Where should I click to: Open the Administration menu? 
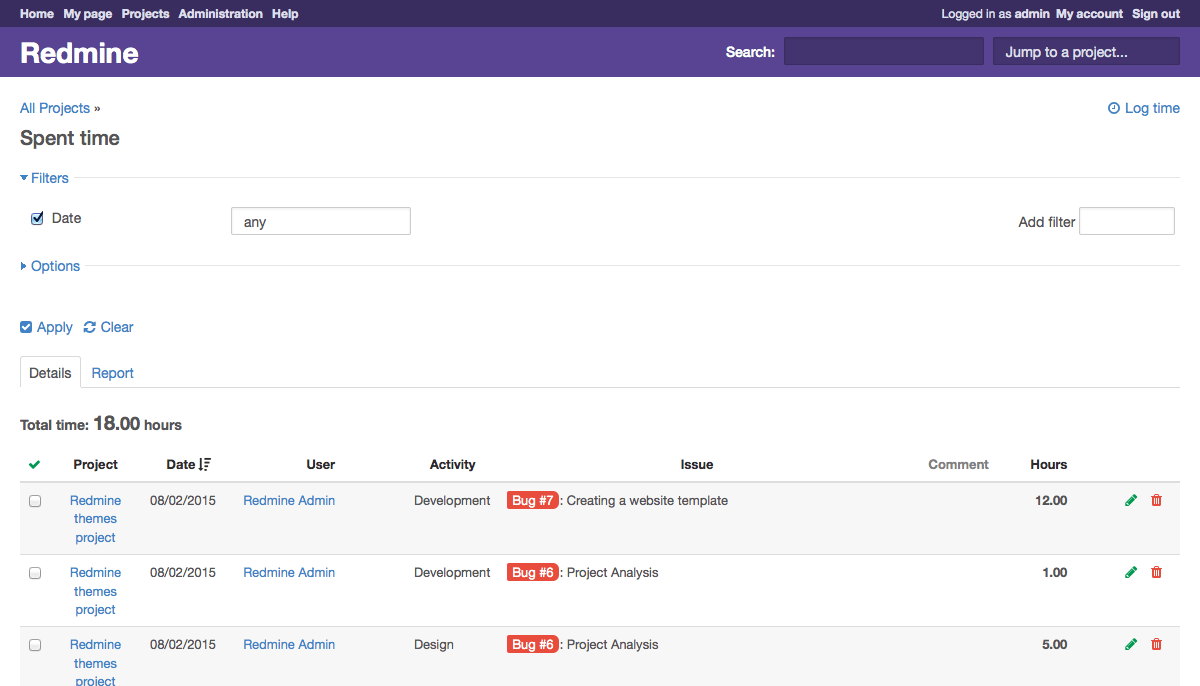[221, 14]
